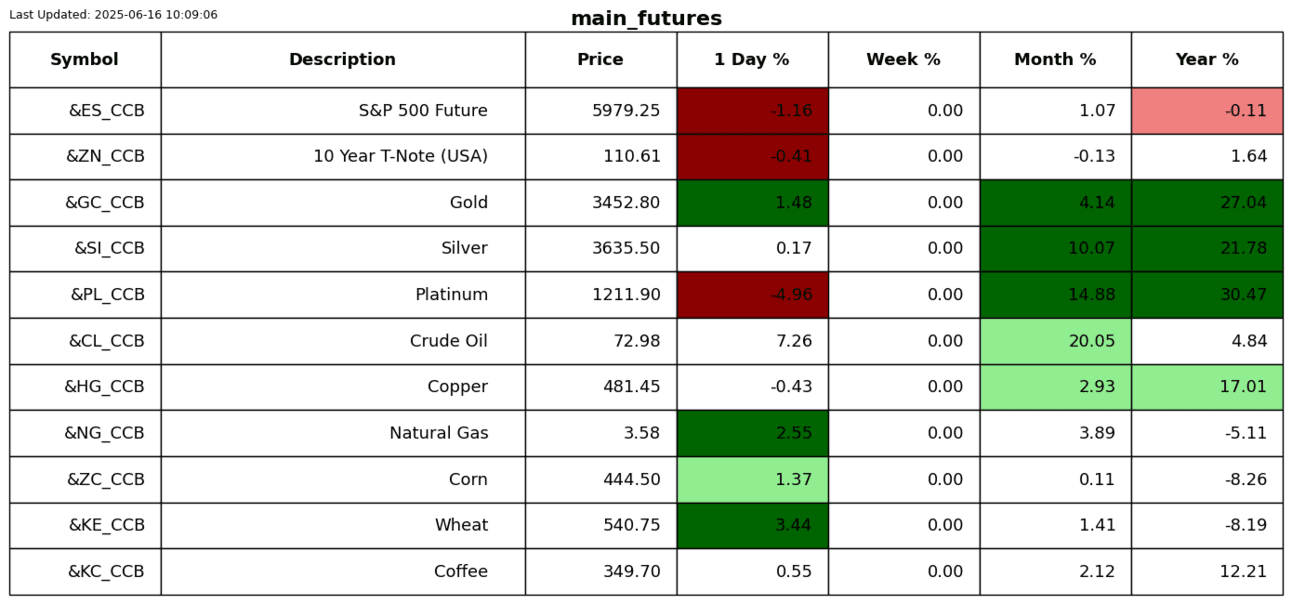Click the Crude Oil description cell
The image size is (1292, 604).
449,341
